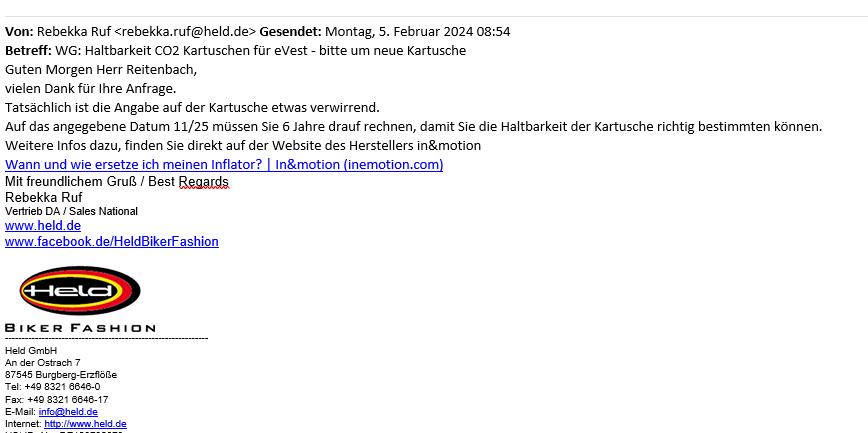Open the In&motion inflator replacement link
The height and width of the screenshot is (433, 868).
[x=224, y=164]
